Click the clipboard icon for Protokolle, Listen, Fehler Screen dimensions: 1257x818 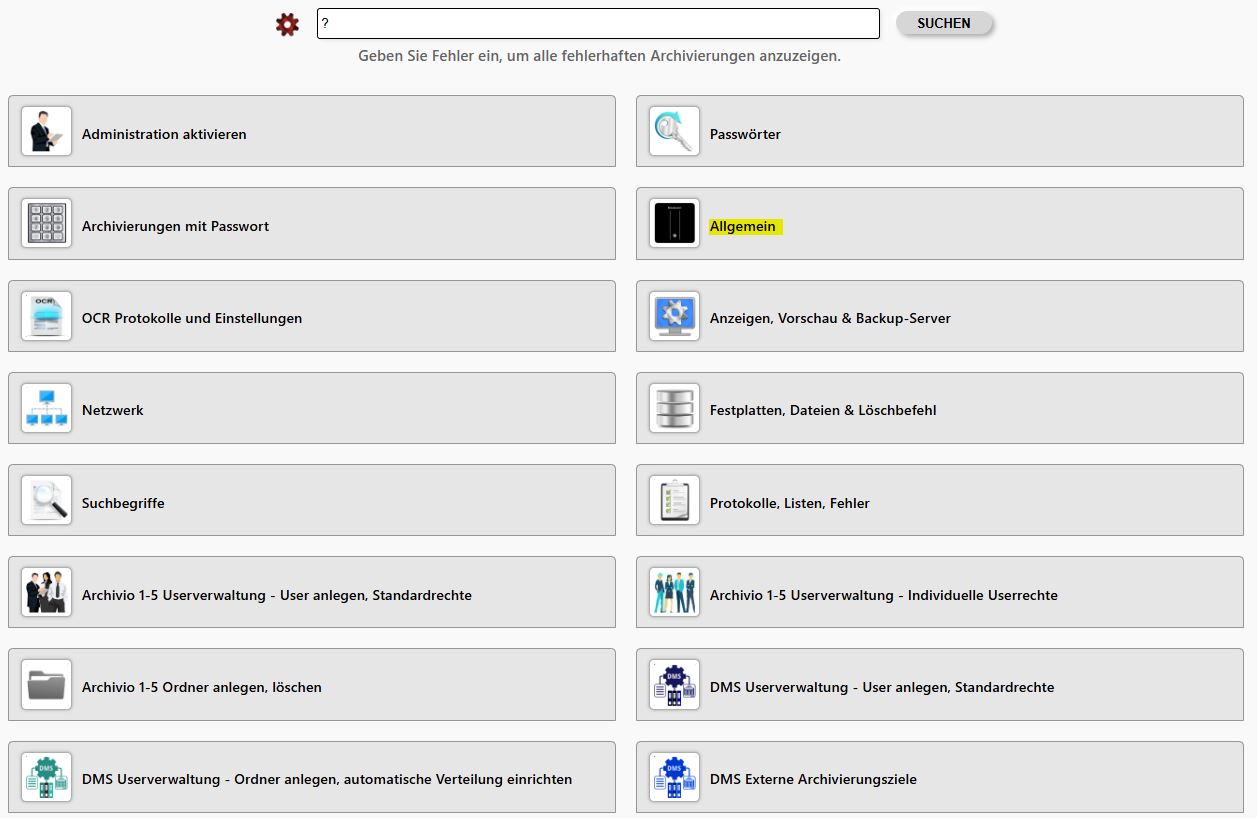(x=674, y=500)
